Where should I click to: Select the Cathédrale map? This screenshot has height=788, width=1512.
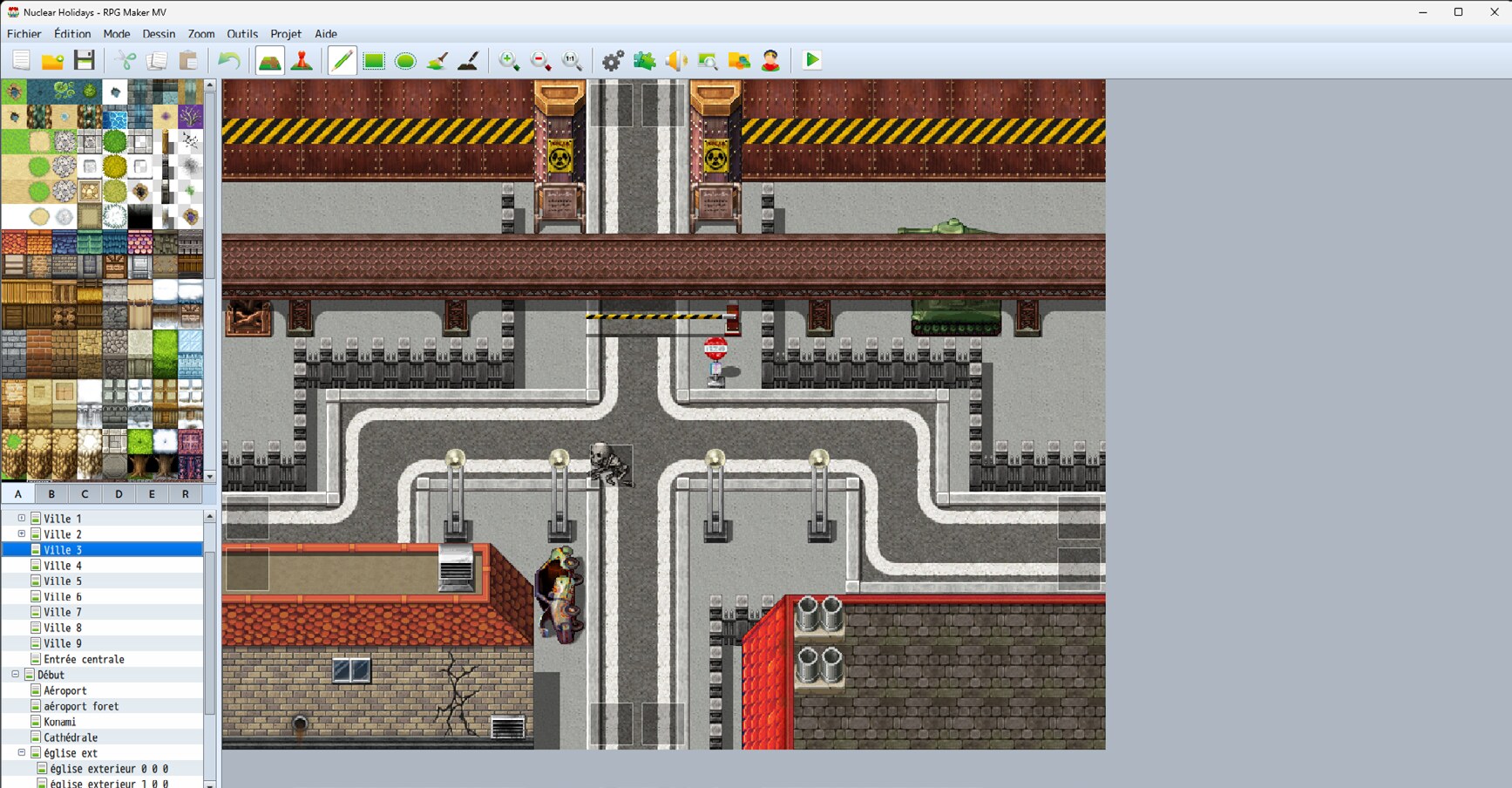(71, 738)
